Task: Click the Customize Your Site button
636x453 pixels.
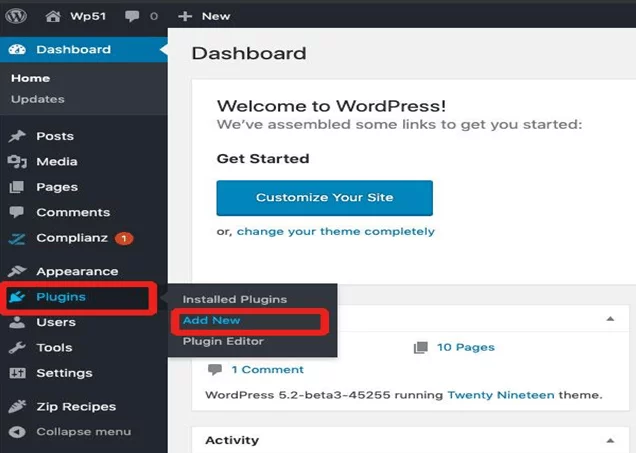Action: [x=324, y=198]
